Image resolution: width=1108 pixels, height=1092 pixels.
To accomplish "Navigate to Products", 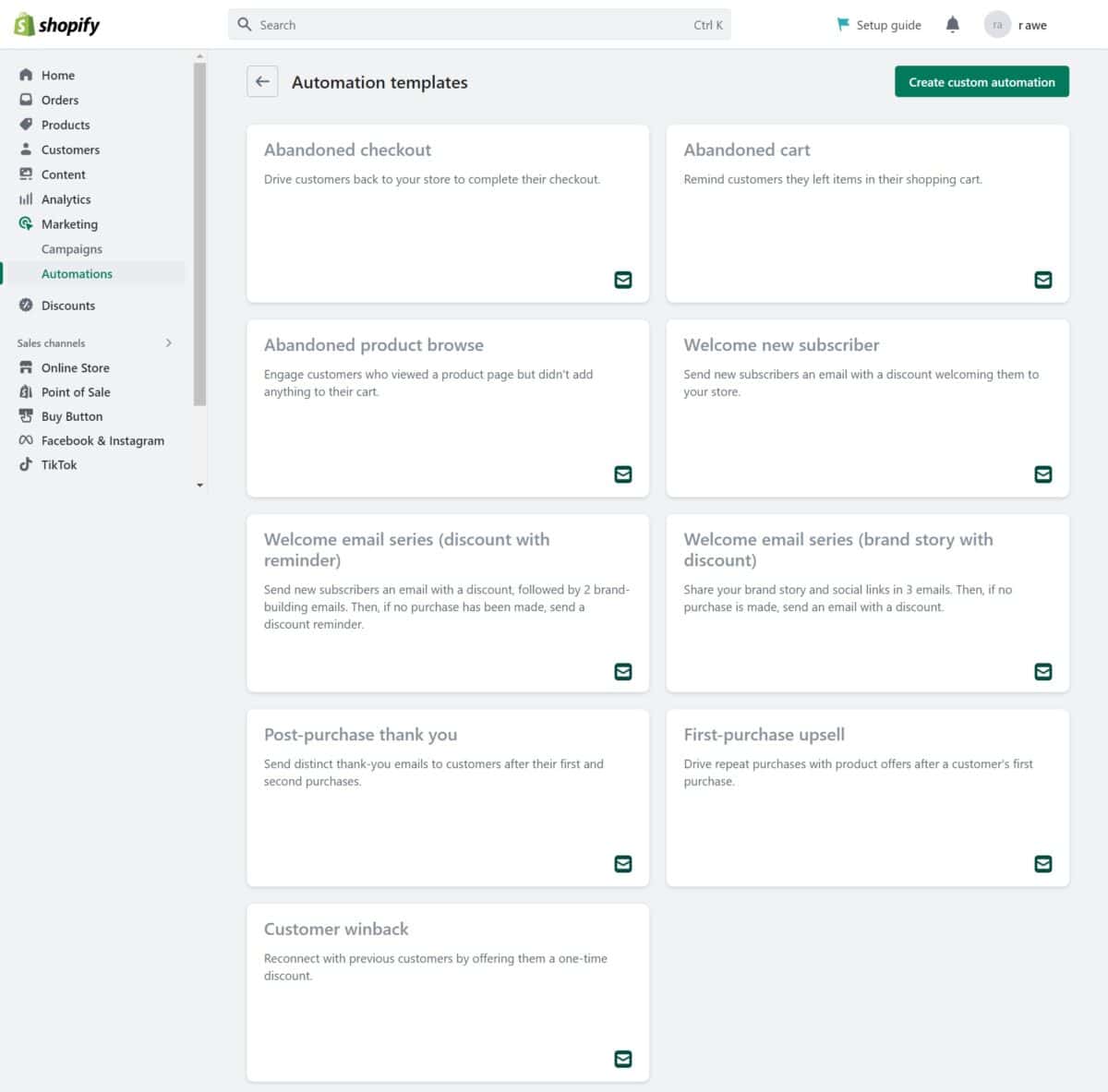I will 66,125.
